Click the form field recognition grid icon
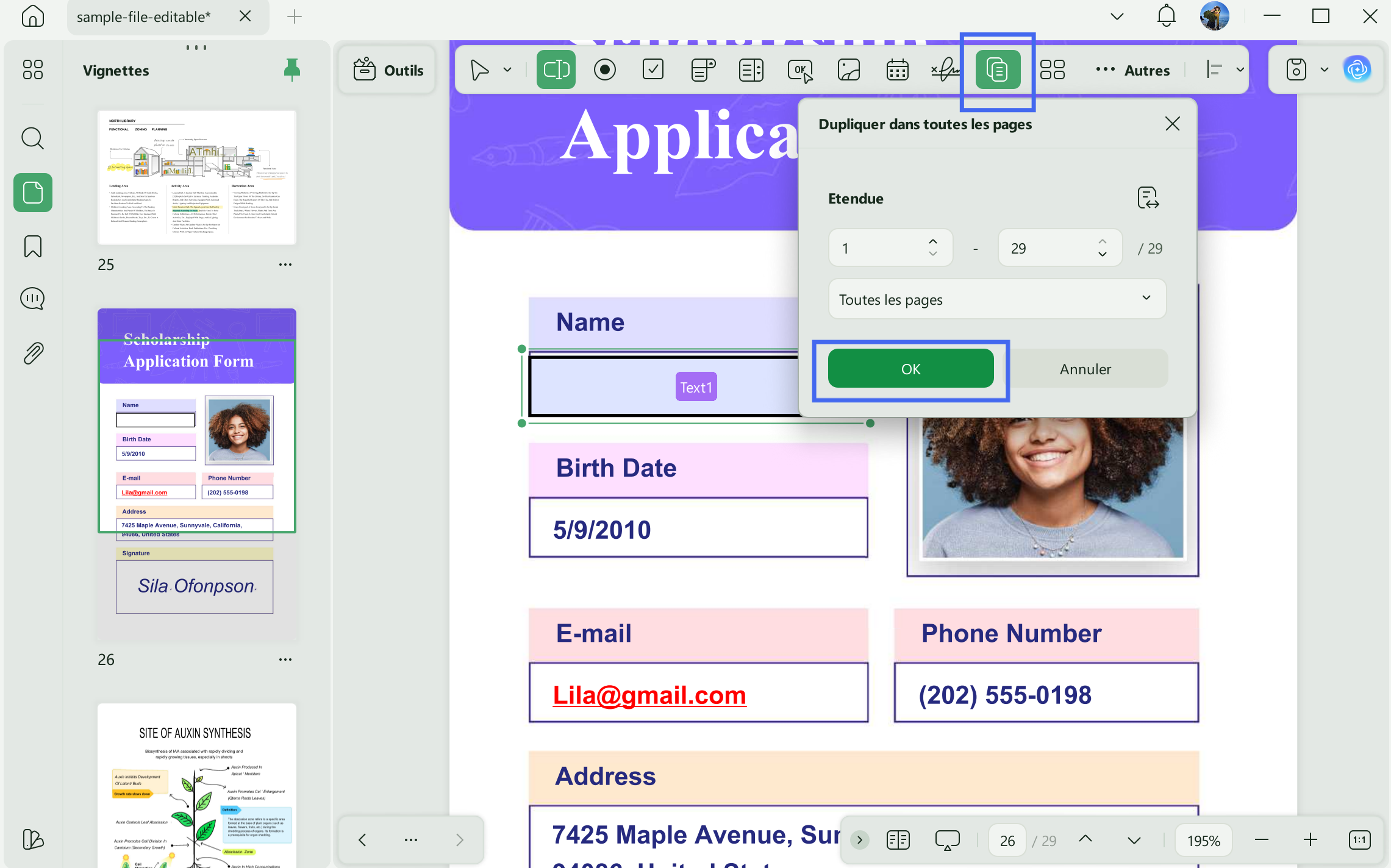This screenshot has width=1391, height=868. click(x=1053, y=69)
